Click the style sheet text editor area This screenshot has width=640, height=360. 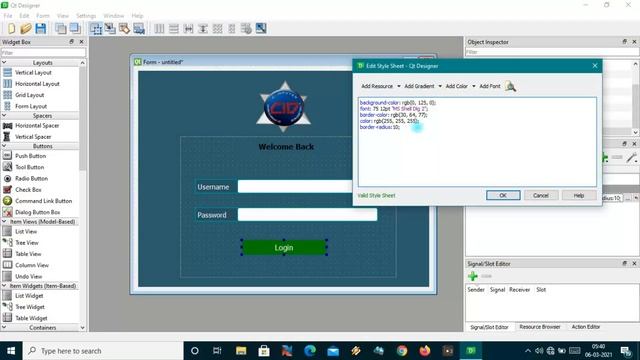[x=477, y=142]
